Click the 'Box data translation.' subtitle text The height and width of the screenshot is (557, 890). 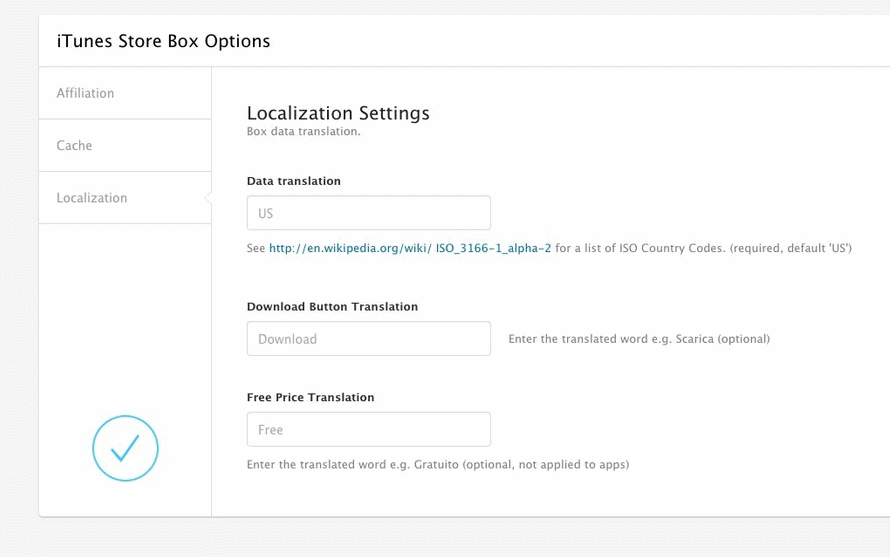point(304,131)
